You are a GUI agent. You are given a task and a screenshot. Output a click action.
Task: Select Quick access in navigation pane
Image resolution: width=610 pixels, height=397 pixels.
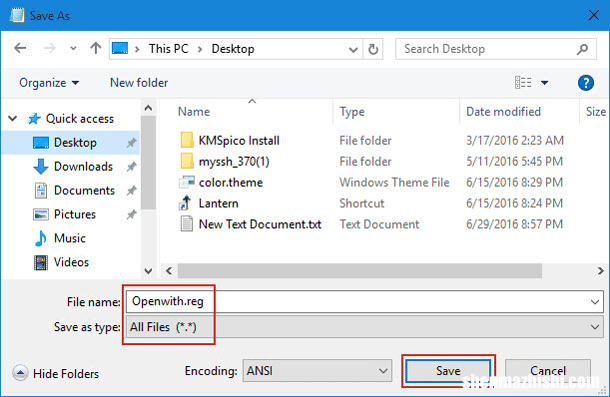79,119
